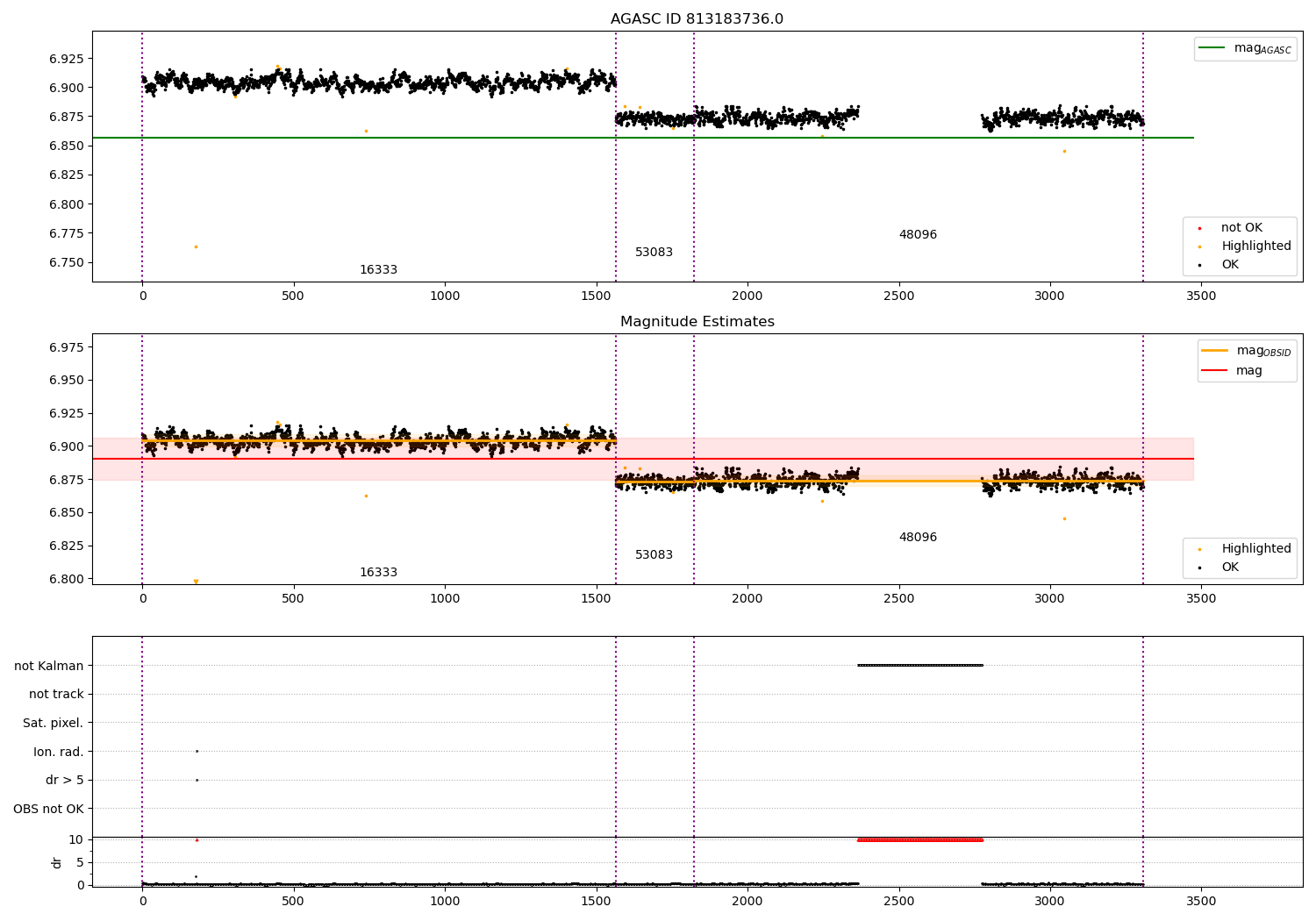Click the red "mag" legend entry
This screenshot has height=921, width=1316.
click(x=1233, y=371)
